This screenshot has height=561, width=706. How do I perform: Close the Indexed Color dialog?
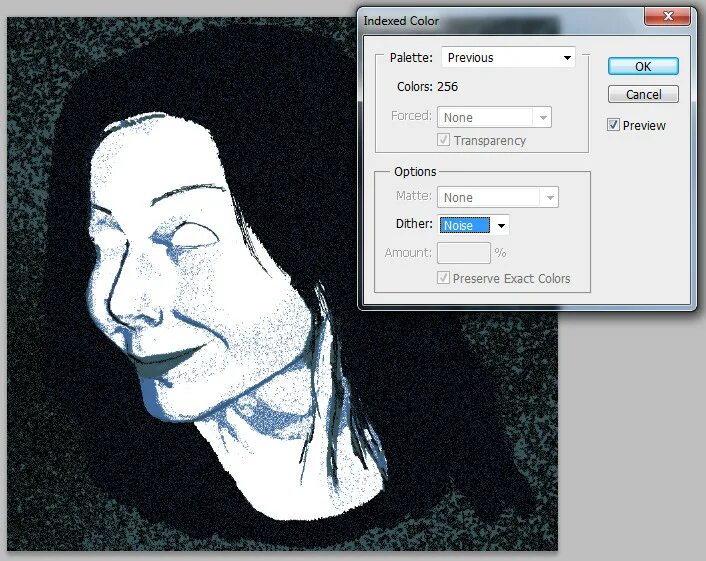point(668,16)
